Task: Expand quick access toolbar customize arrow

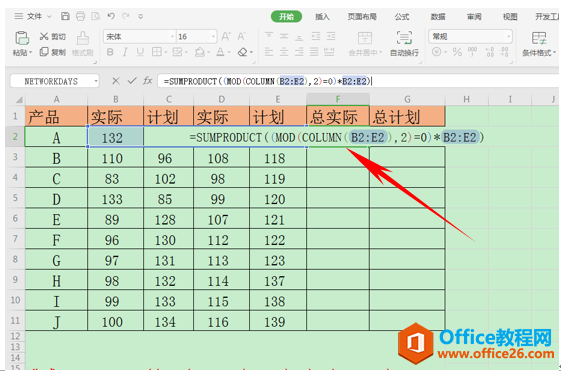Action: [141, 16]
